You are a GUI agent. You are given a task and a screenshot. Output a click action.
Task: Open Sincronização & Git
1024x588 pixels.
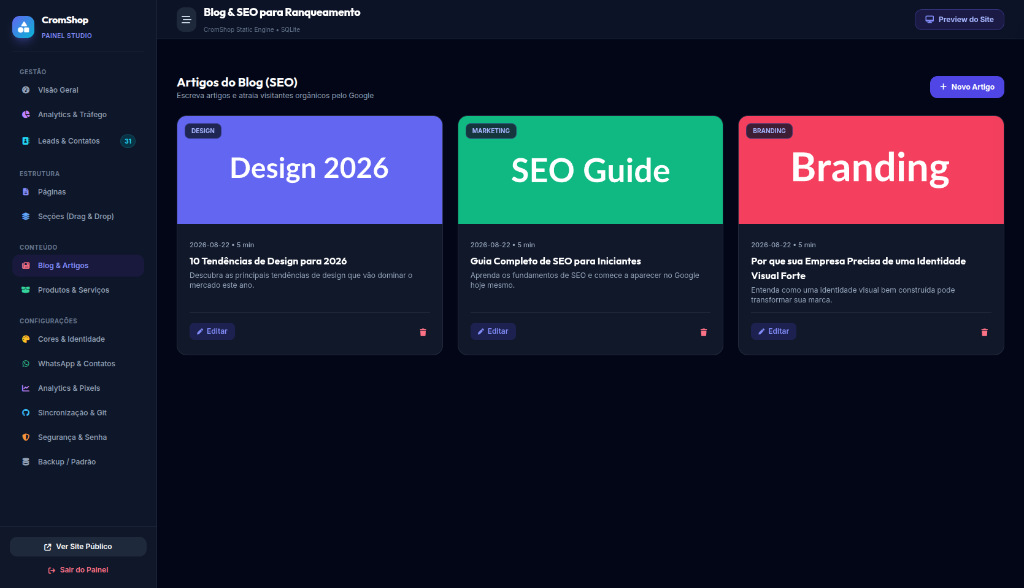(78, 413)
